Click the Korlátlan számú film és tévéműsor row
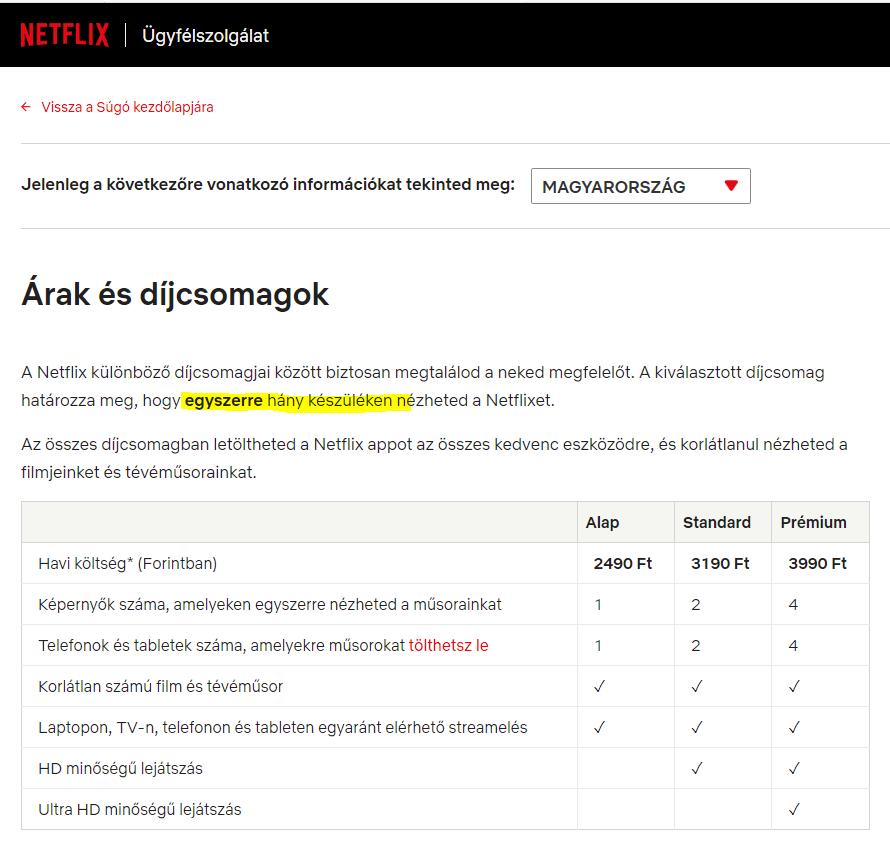This screenshot has height=843, width=890. point(445,686)
